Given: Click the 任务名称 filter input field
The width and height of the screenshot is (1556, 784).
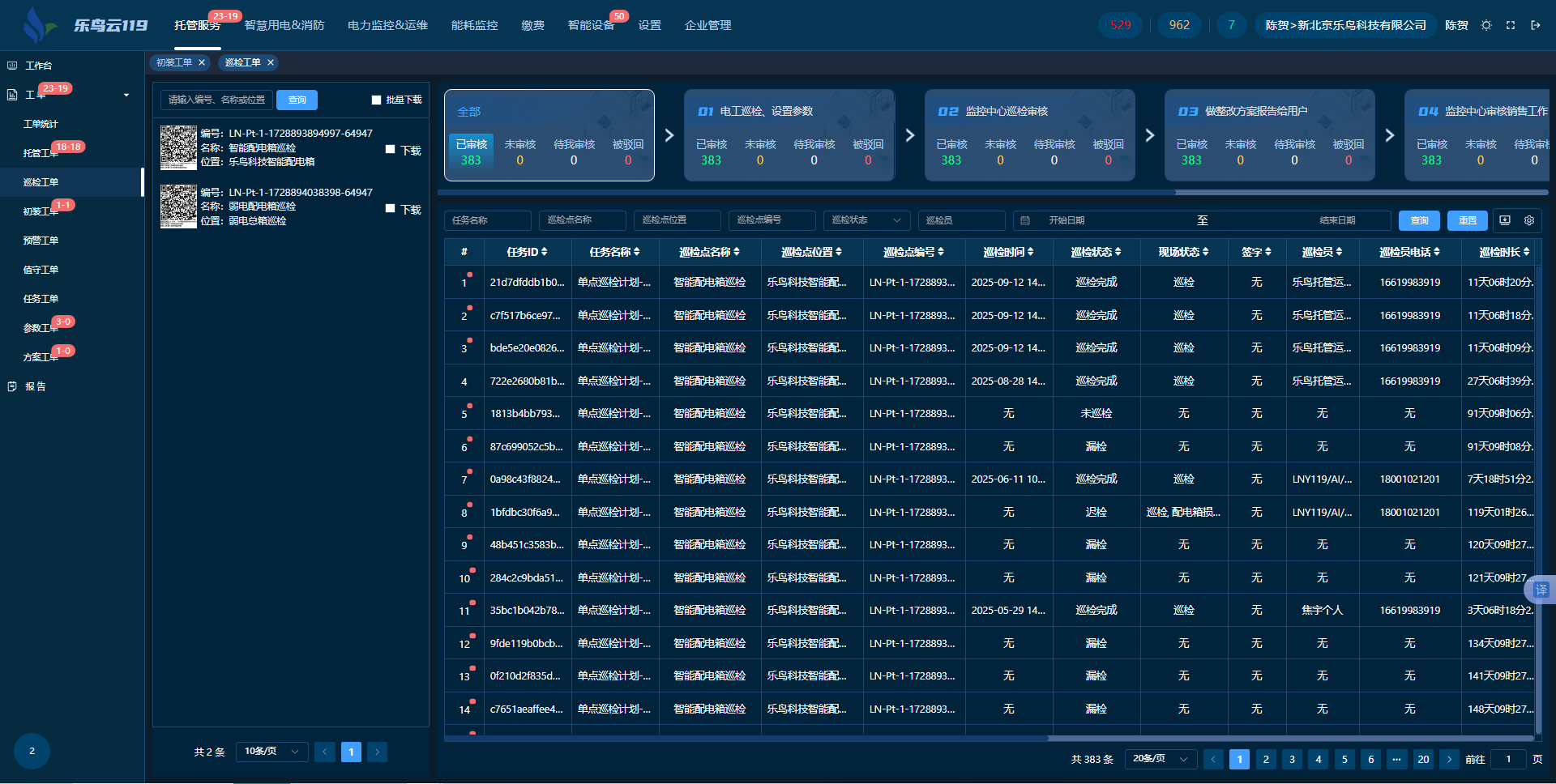Looking at the screenshot, I should (487, 220).
